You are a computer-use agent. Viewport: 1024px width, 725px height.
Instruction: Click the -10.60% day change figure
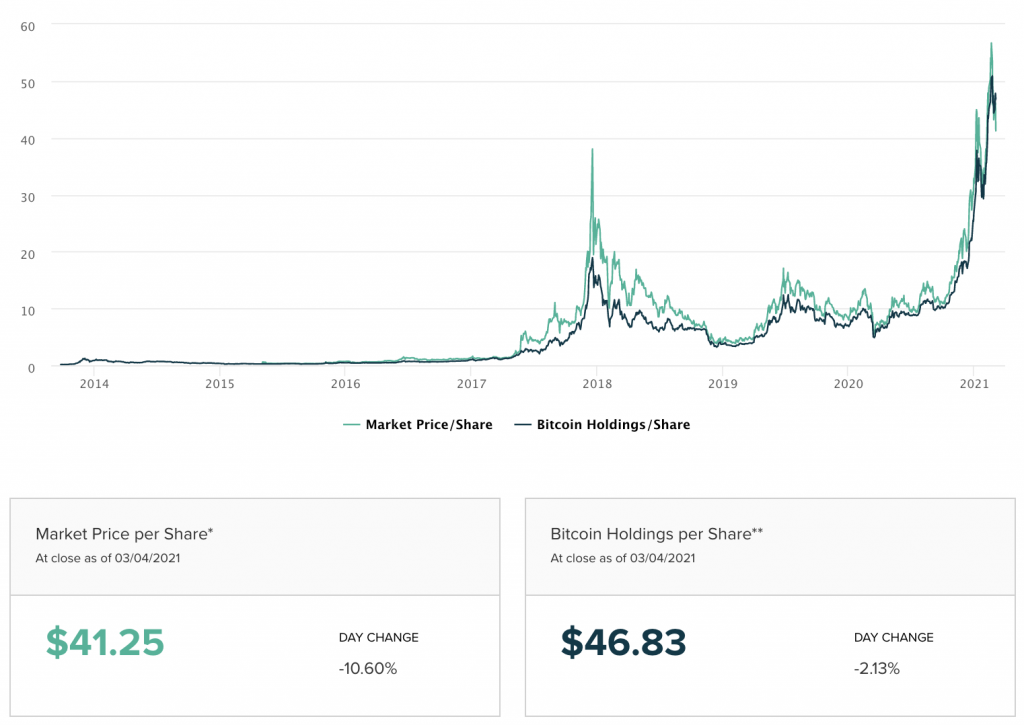point(367,668)
